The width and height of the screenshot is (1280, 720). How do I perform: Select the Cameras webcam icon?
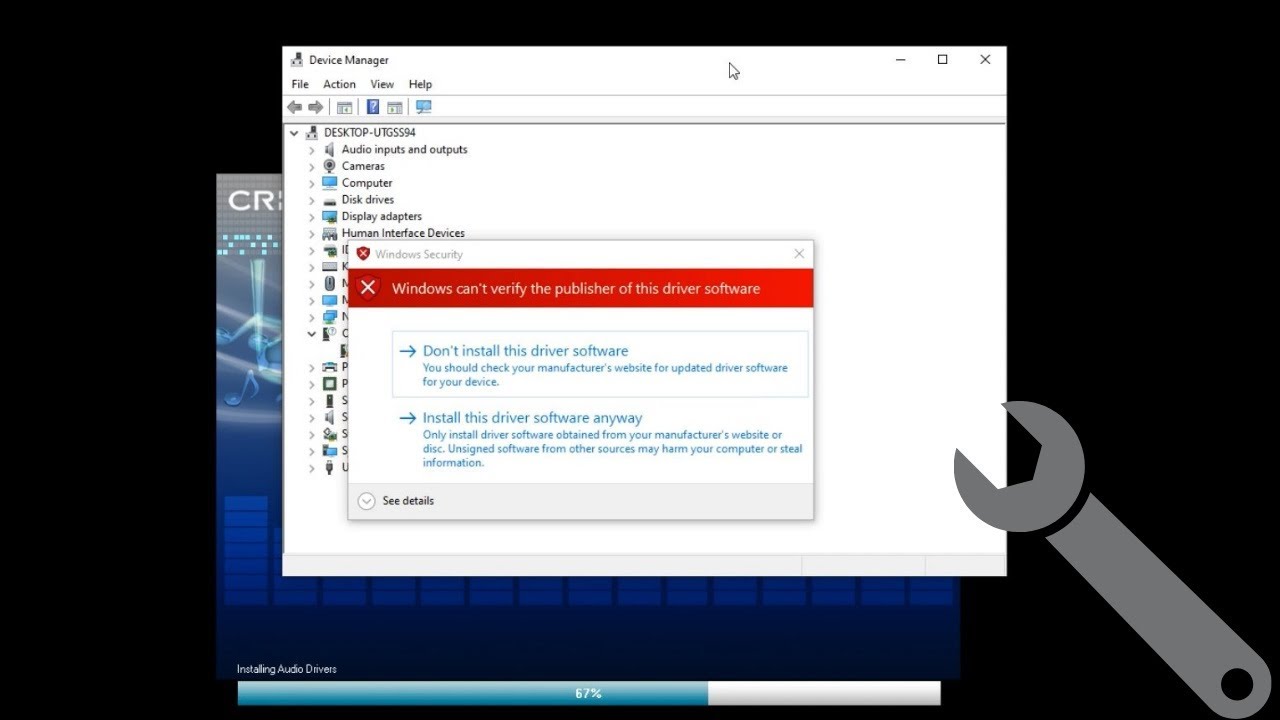(x=329, y=166)
